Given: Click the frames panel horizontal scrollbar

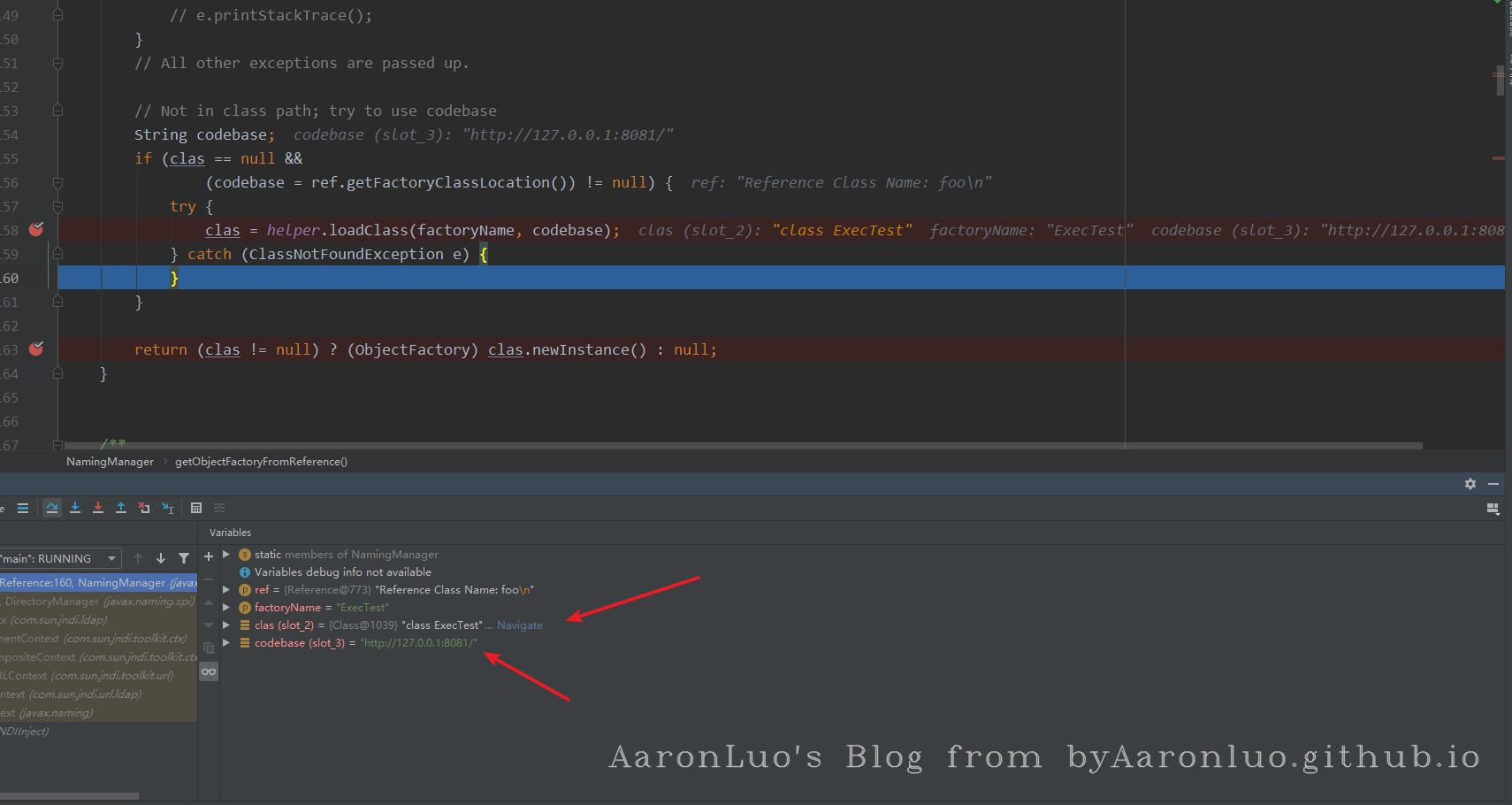Looking at the screenshot, I should coord(69,796).
